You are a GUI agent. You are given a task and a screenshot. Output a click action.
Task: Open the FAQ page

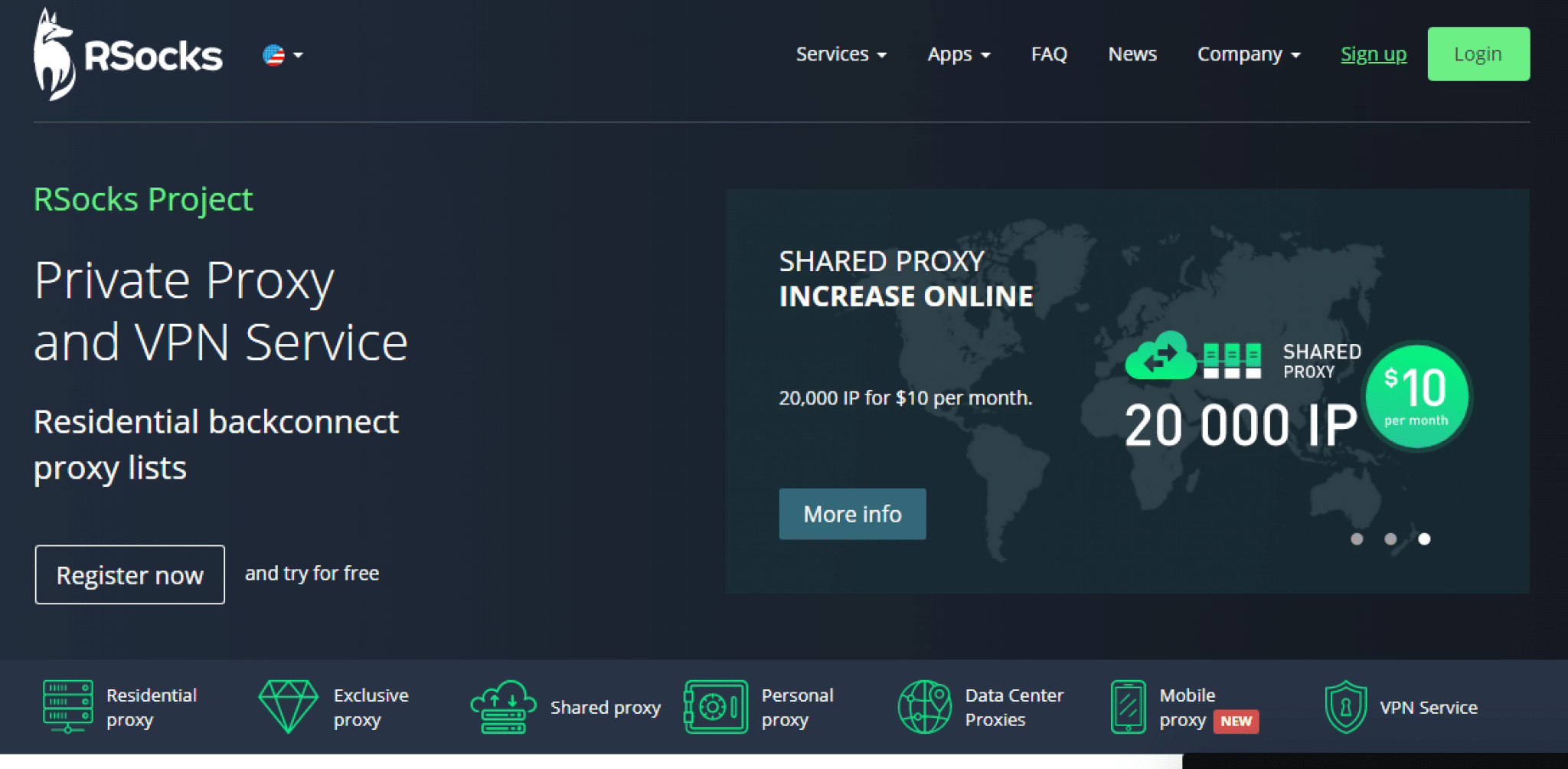(x=1049, y=54)
